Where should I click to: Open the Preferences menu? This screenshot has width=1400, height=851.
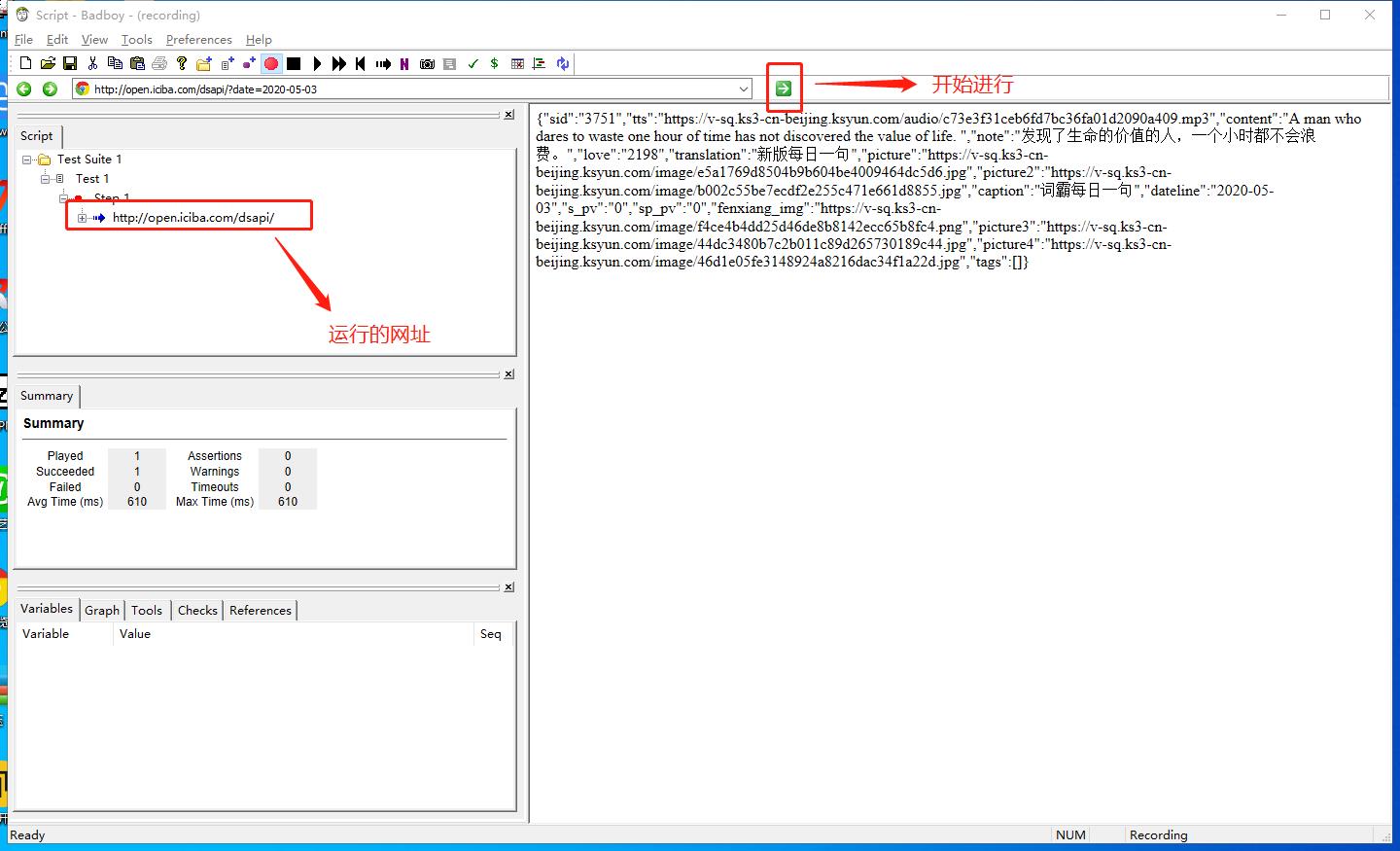tap(199, 39)
